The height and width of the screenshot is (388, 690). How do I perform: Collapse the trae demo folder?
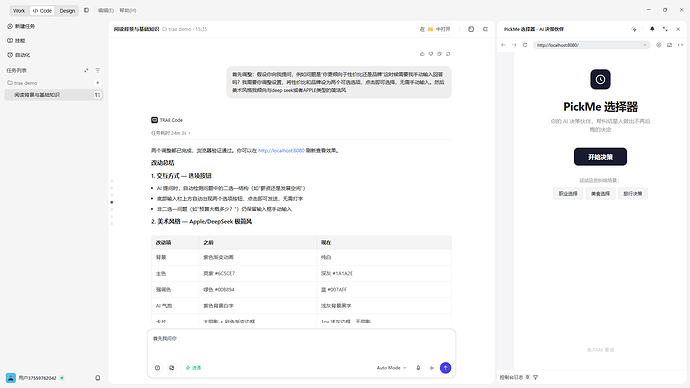pyautogui.click(x=22, y=83)
